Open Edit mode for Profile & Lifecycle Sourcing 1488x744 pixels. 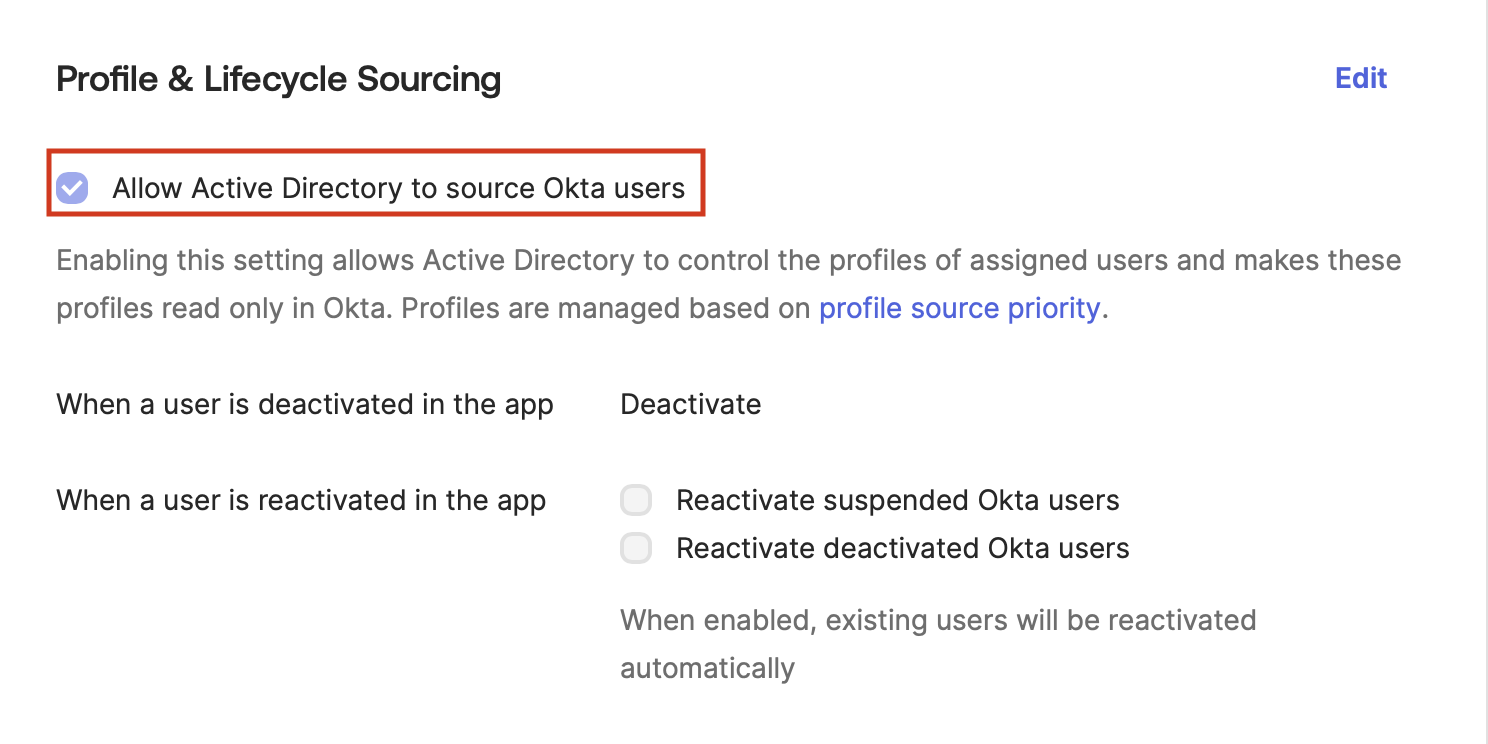click(x=1360, y=78)
